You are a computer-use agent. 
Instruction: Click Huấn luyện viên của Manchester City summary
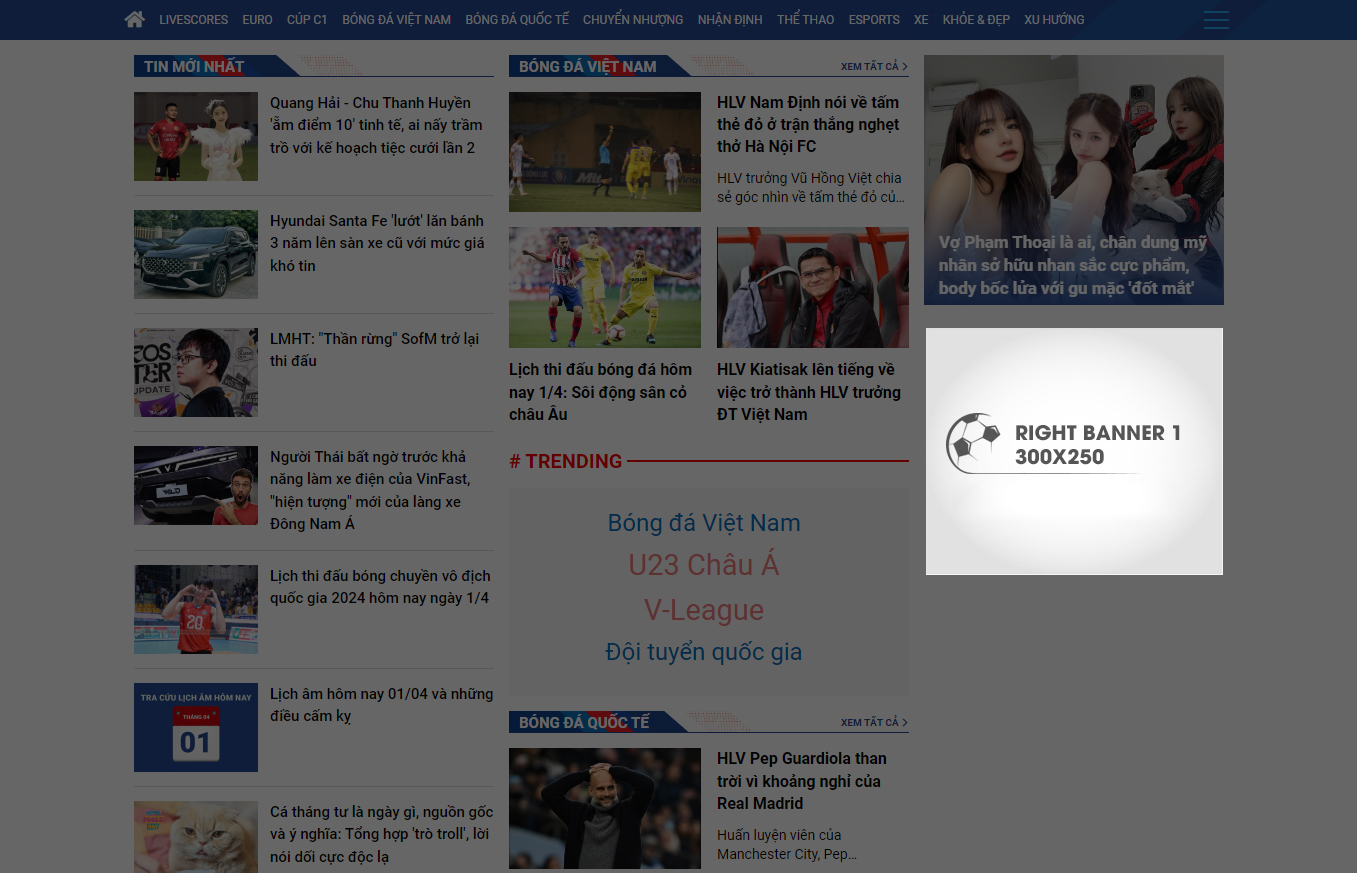pos(787,845)
